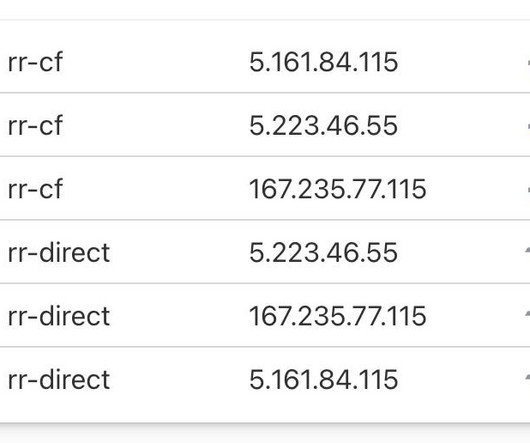Screen dimensions: 530x443
Task: Click IP 5.161.84.115 in first rr-cf row
Action: point(323,62)
